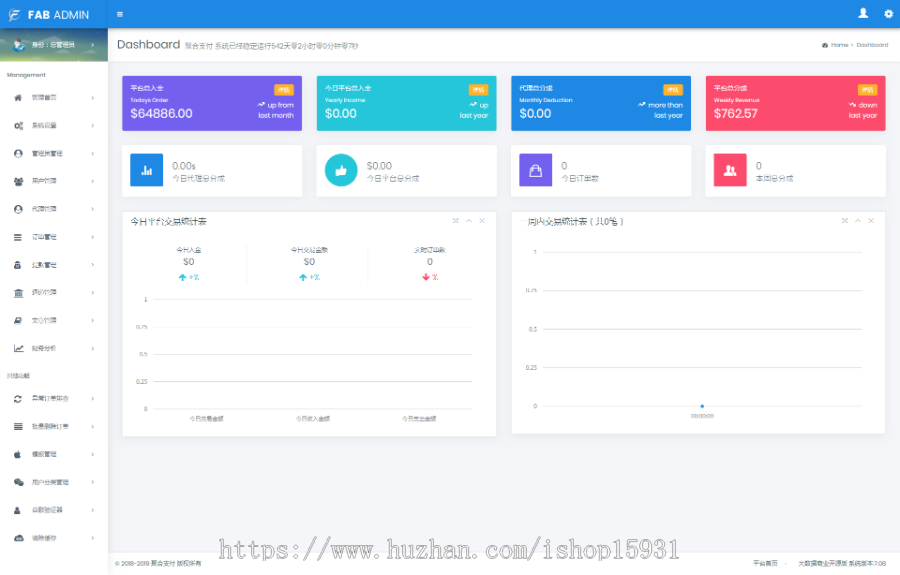Click the home icon in Management sidebar
The width and height of the screenshot is (900, 575).
pyautogui.click(x=18, y=98)
